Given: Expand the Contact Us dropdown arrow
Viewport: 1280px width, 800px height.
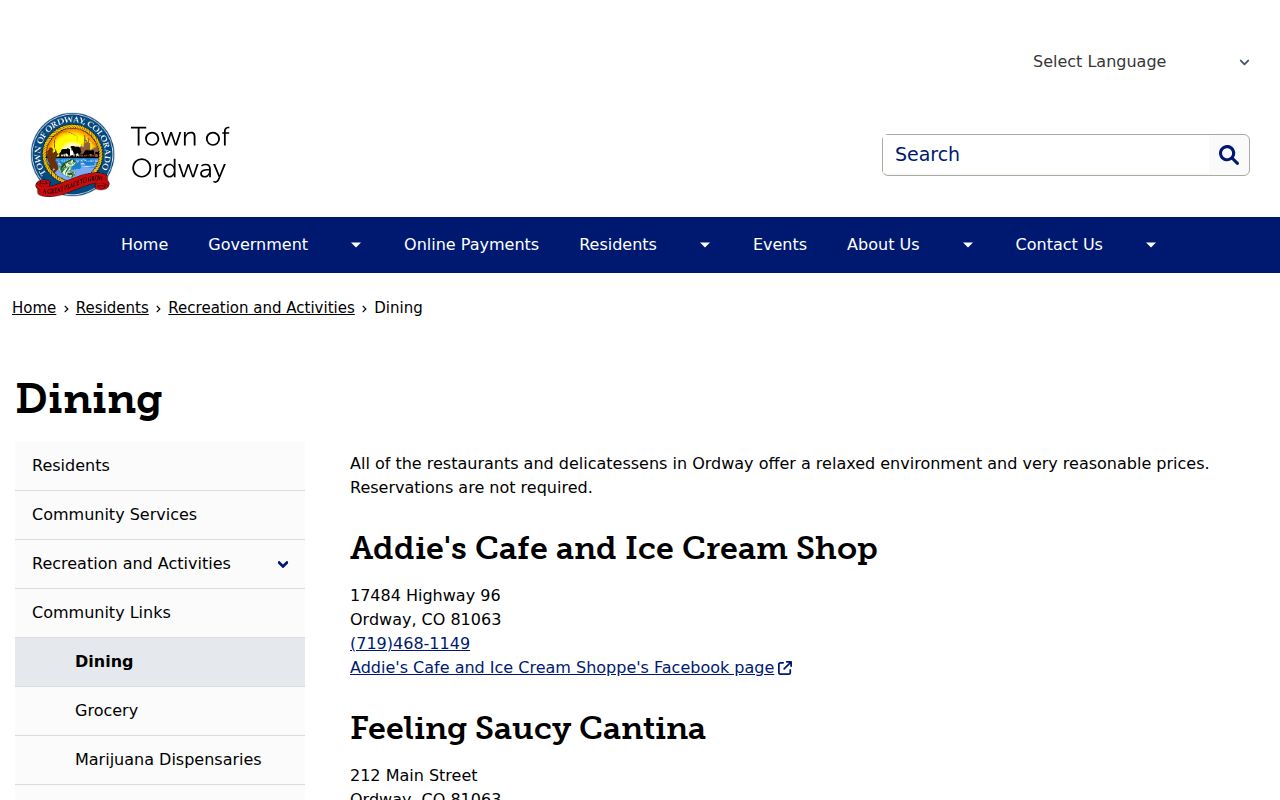Looking at the screenshot, I should tap(1151, 245).
